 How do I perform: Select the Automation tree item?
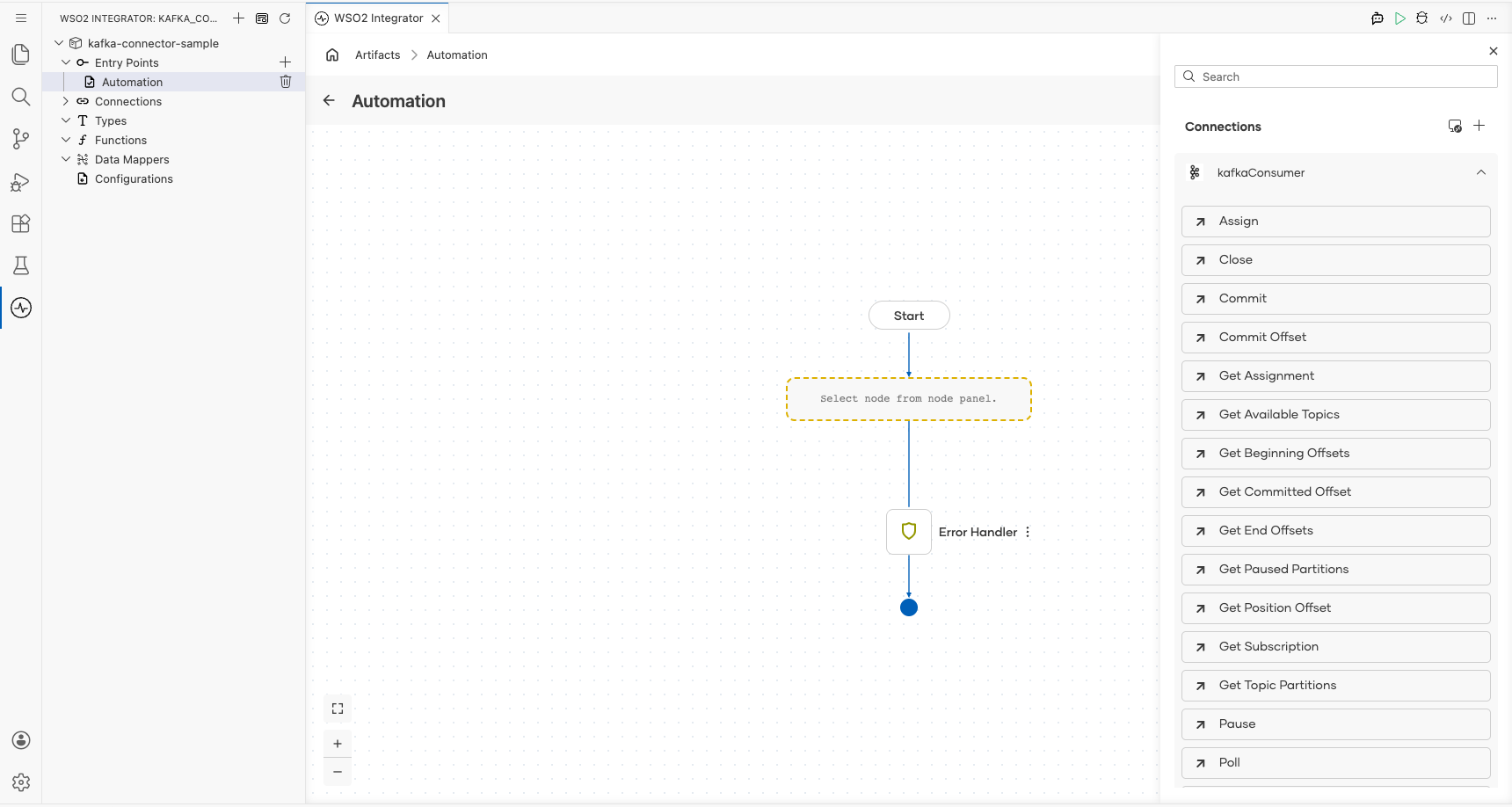132,82
